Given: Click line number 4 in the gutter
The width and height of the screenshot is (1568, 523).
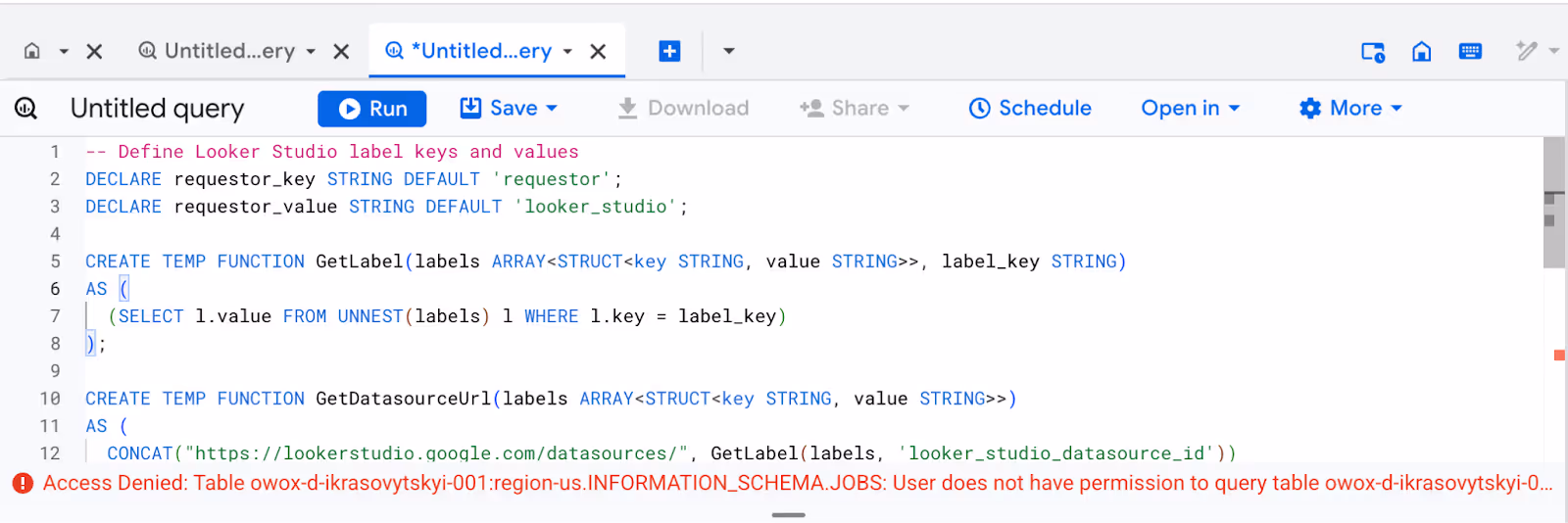Looking at the screenshot, I should click(55, 234).
